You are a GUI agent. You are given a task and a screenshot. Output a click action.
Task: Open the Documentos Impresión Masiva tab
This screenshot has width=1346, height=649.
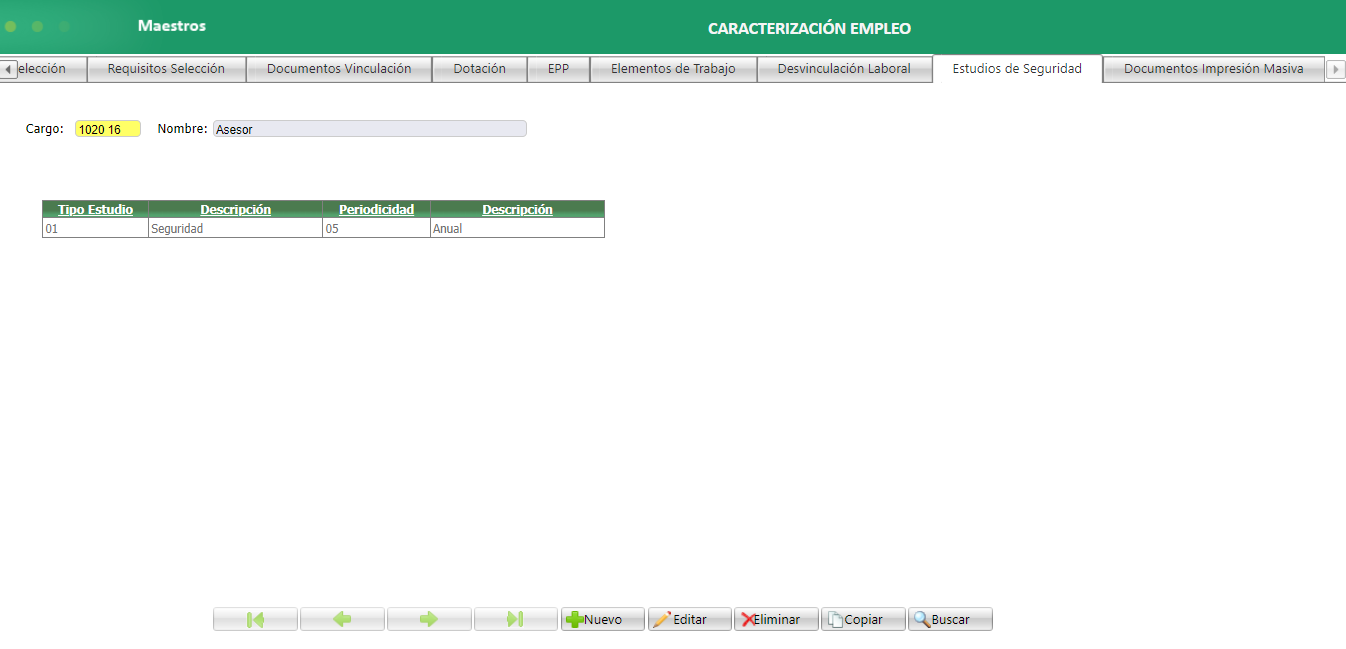pos(1214,69)
